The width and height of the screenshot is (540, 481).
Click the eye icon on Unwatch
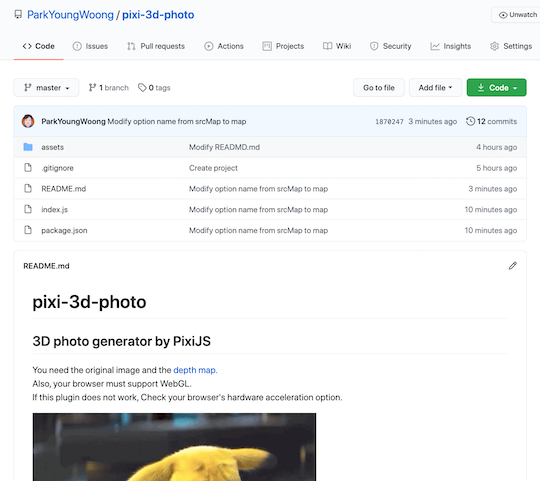coord(503,15)
